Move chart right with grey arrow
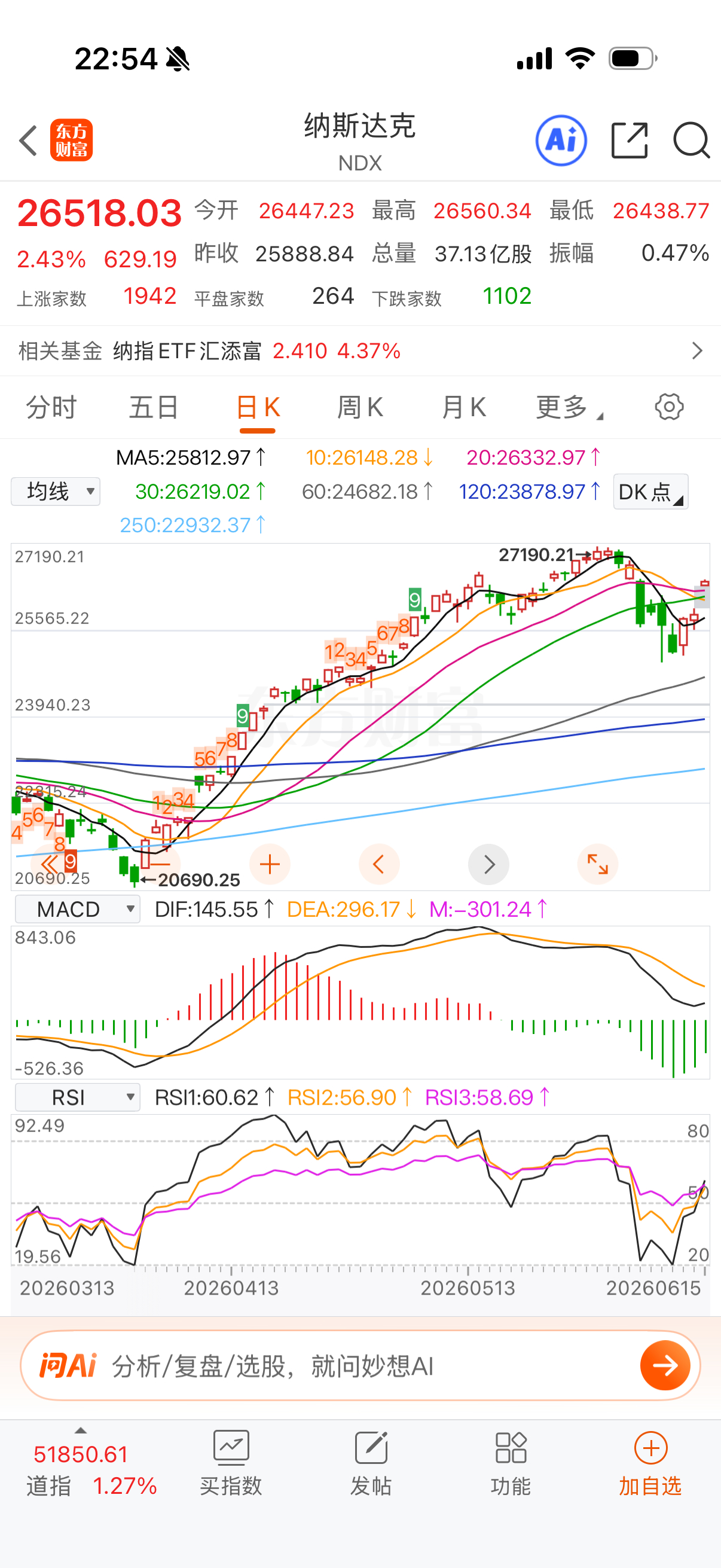721x1568 pixels. (488, 864)
